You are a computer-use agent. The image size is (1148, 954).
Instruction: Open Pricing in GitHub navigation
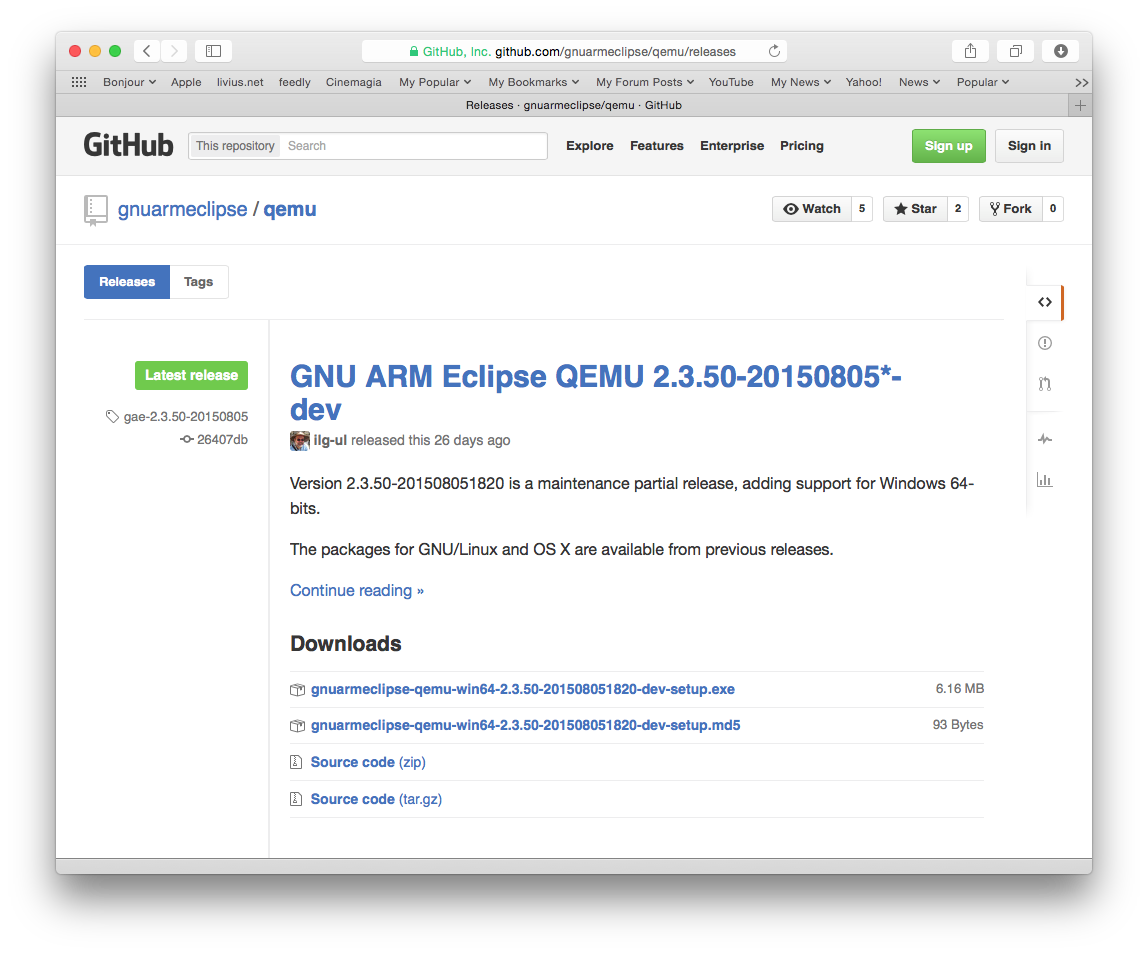pos(802,146)
